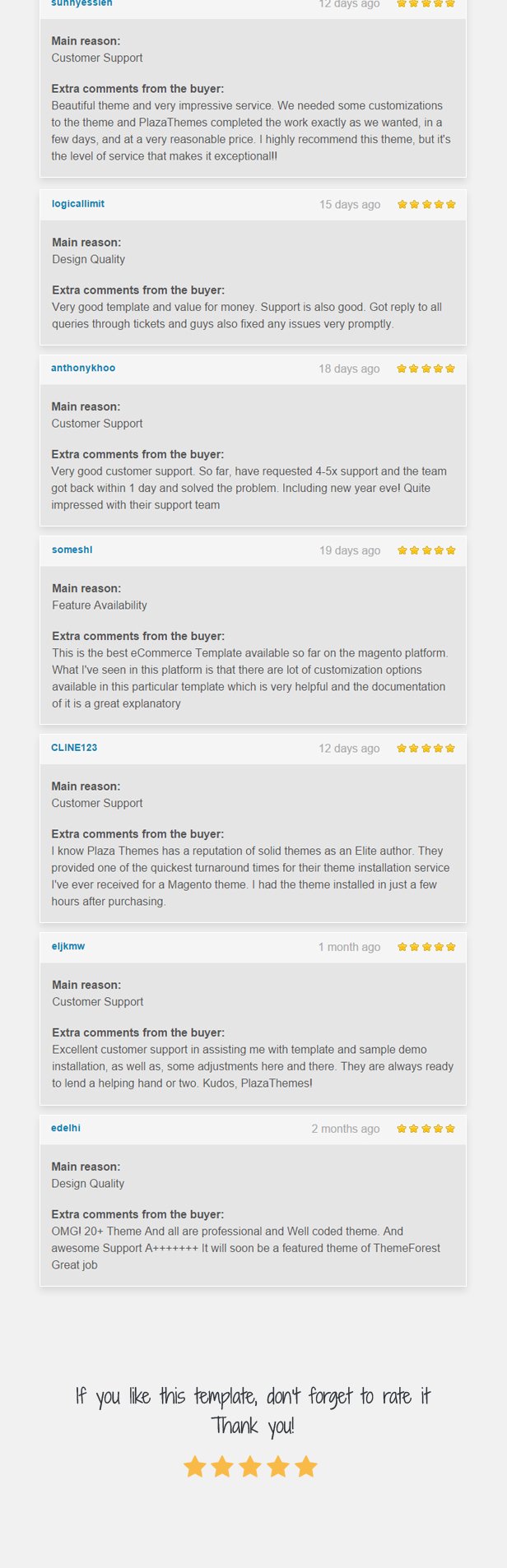Click the star rating on eljkmw's review

pyautogui.click(x=426, y=947)
